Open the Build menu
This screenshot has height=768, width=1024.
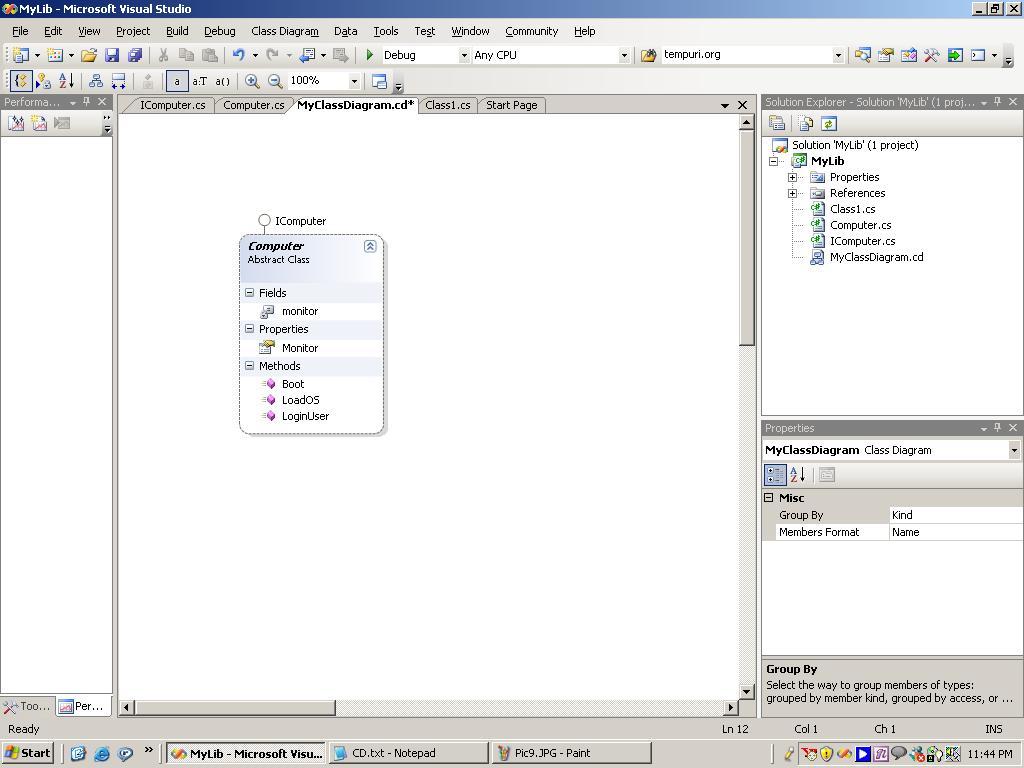[x=177, y=31]
